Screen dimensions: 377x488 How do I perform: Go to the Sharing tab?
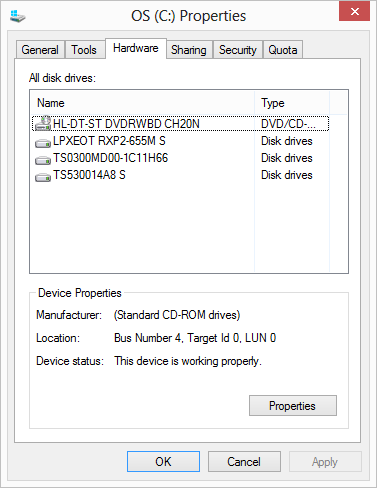pyautogui.click(x=189, y=50)
